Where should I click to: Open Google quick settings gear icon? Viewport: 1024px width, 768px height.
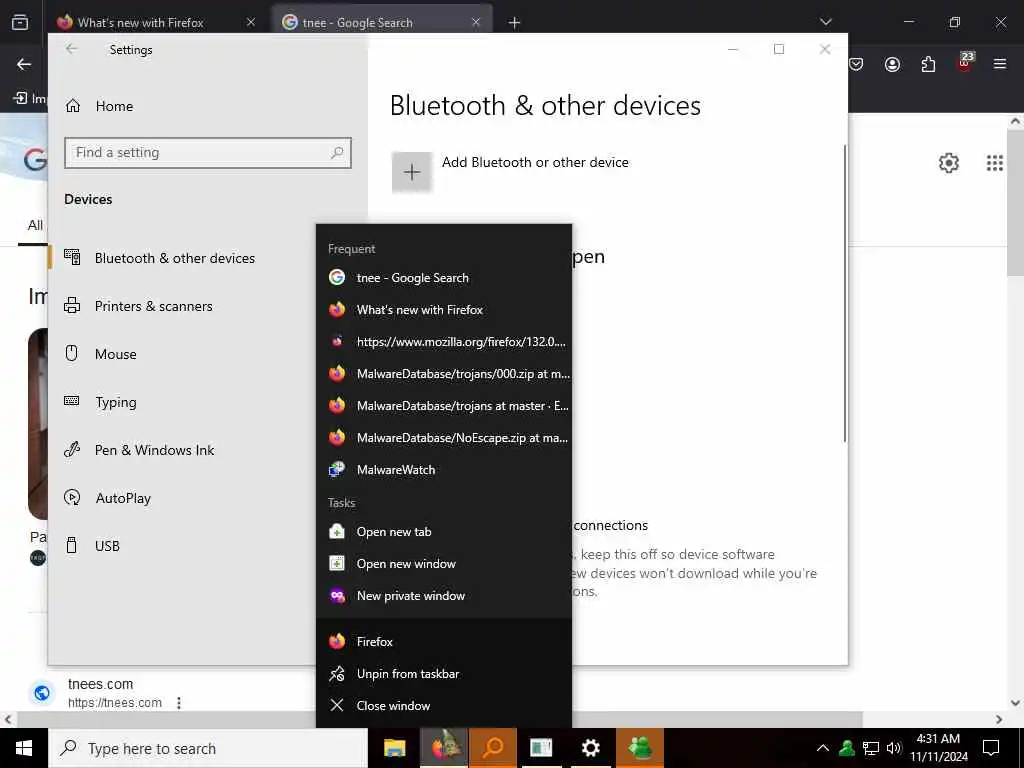tap(949, 163)
